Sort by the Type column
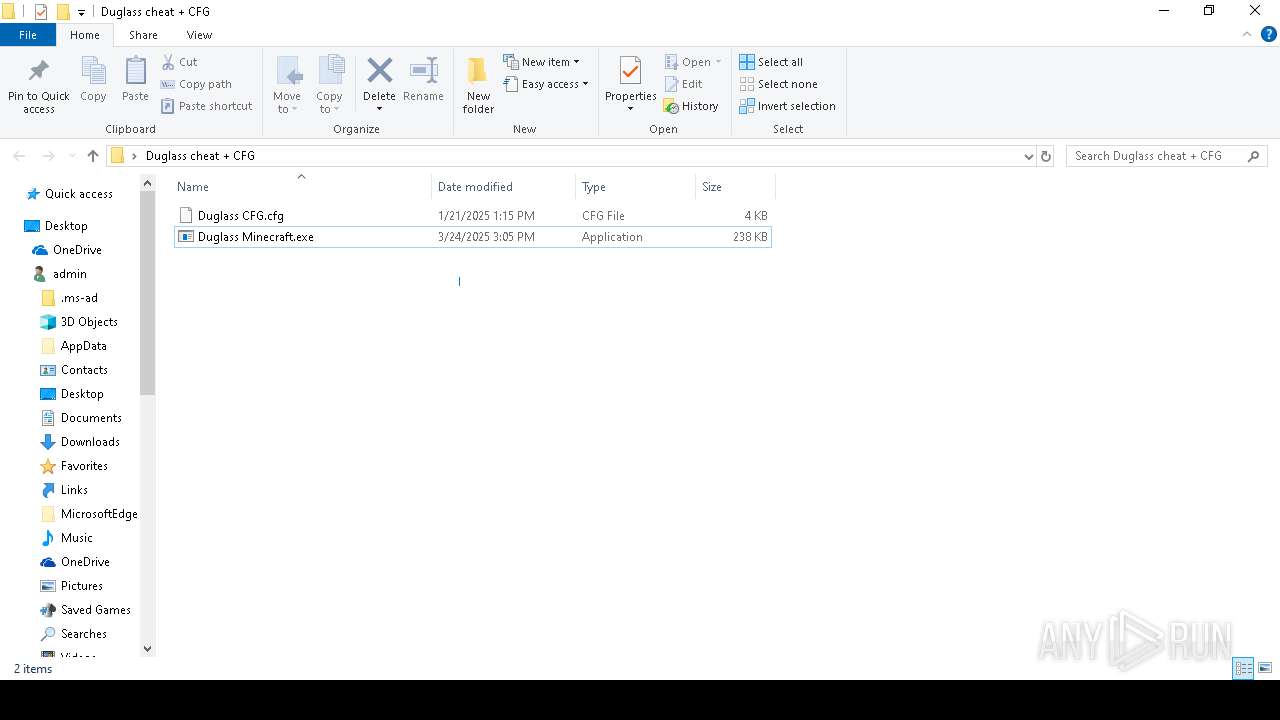This screenshot has width=1280, height=720. pos(635,187)
